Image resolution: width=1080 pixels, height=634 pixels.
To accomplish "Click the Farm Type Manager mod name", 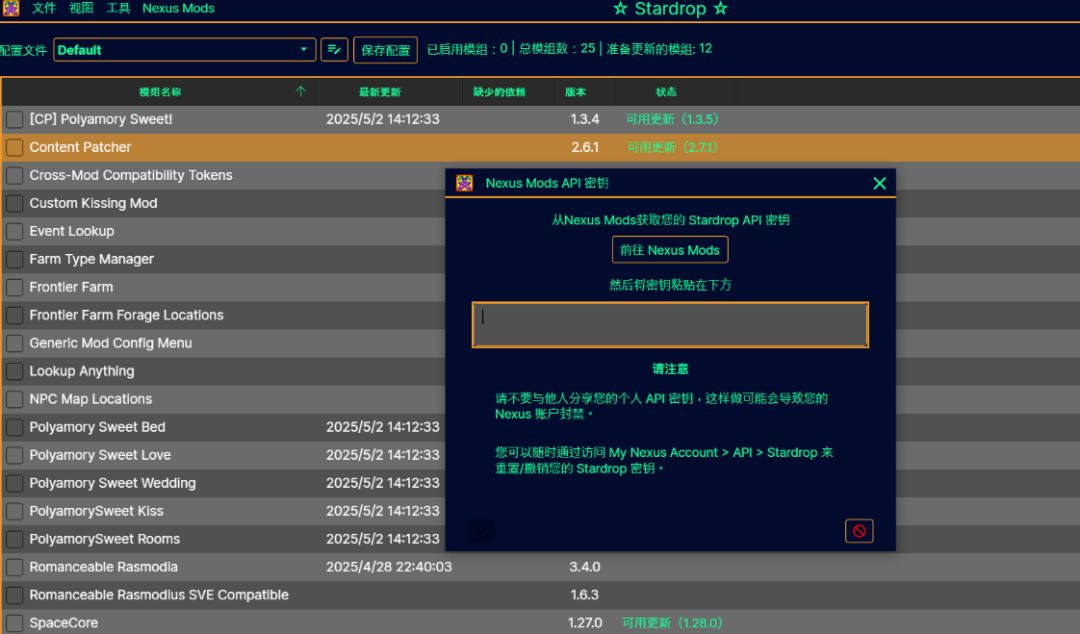I will click(x=92, y=259).
